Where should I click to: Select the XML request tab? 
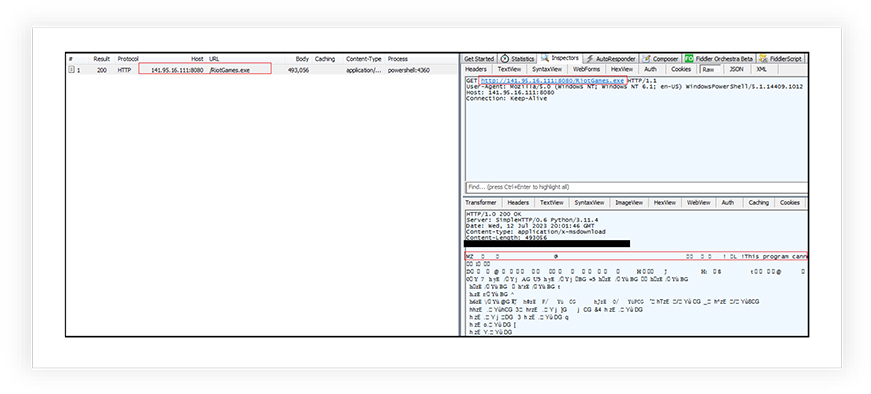click(761, 69)
